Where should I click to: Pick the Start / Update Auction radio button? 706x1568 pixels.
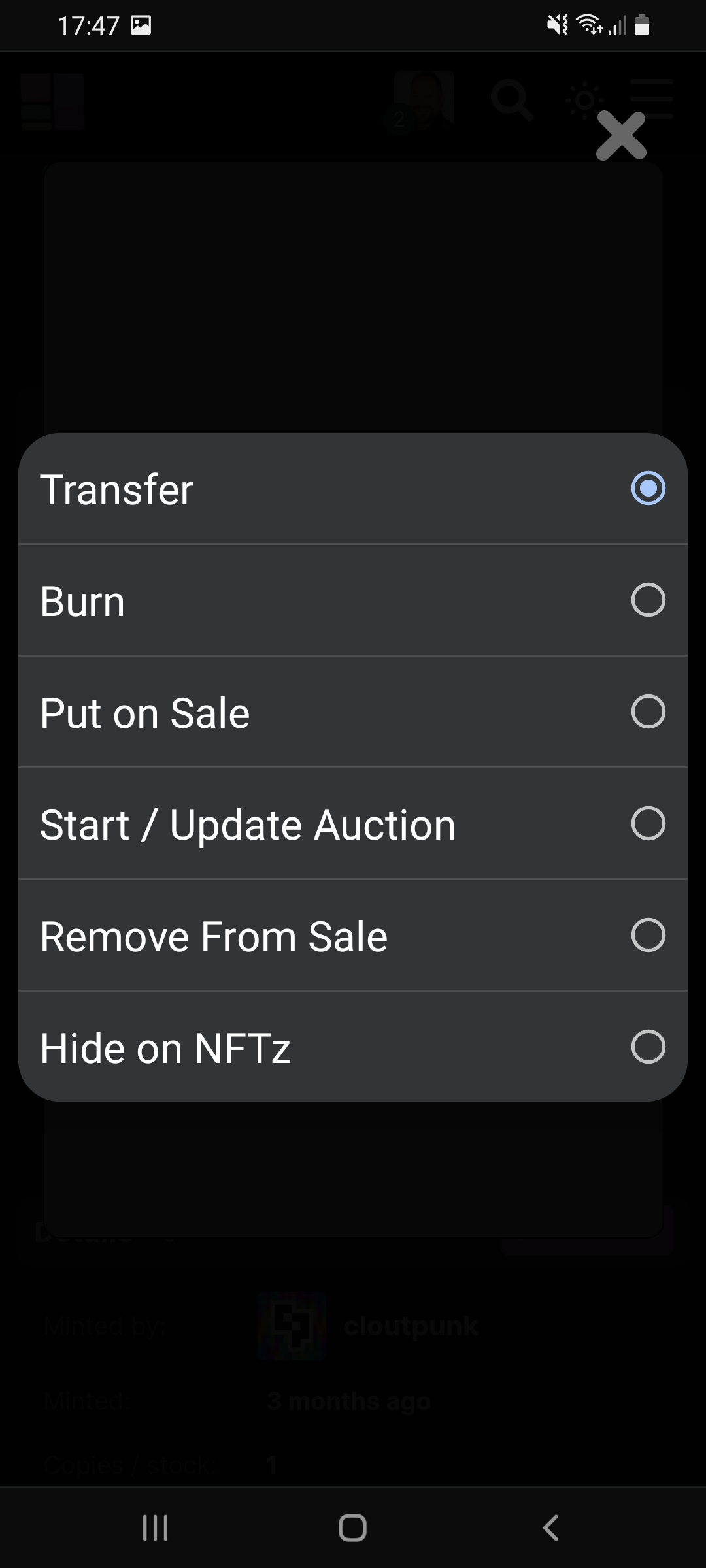(x=648, y=823)
